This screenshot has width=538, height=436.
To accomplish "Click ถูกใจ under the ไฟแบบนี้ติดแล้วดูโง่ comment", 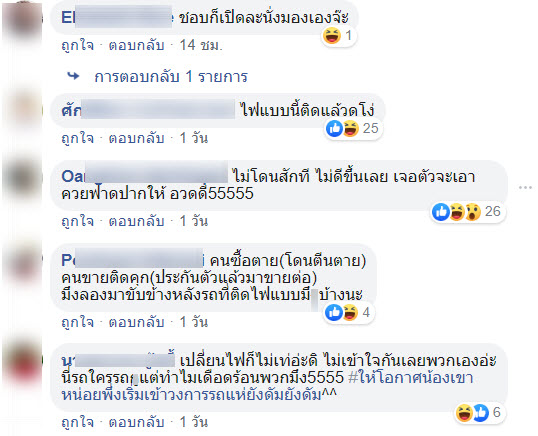I will 78,138.
